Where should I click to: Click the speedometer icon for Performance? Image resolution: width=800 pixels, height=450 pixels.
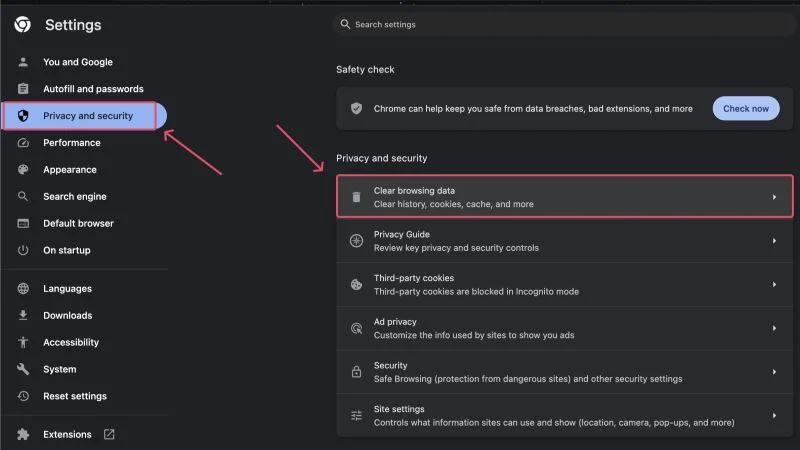(23, 143)
